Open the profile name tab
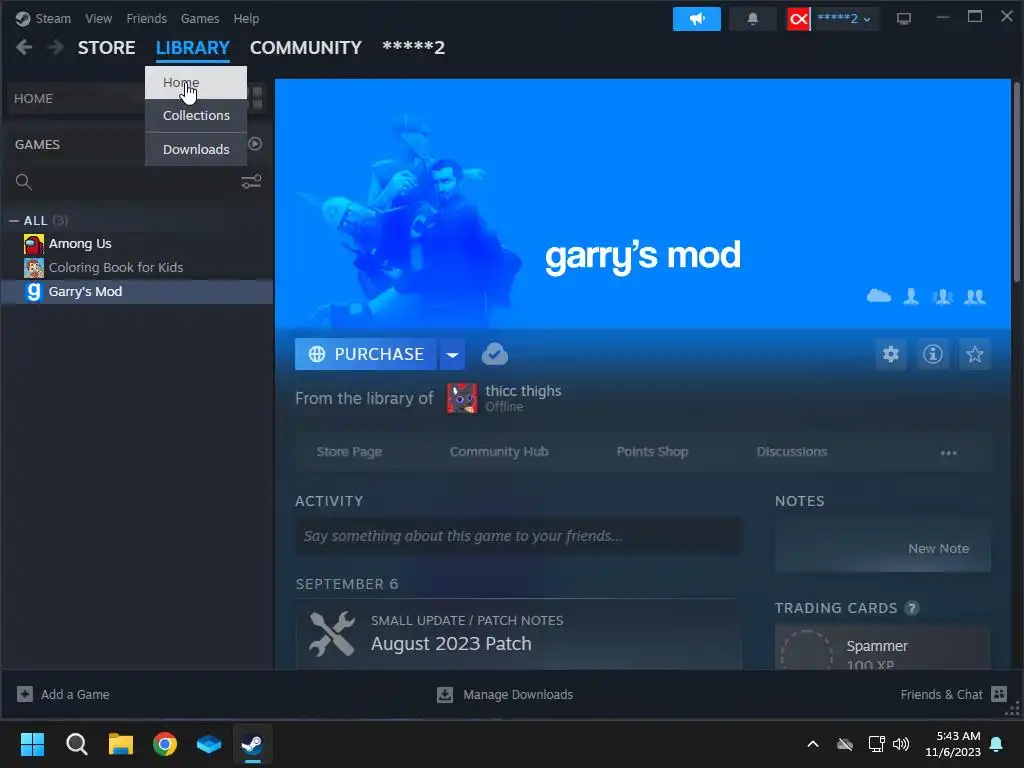 pos(413,48)
